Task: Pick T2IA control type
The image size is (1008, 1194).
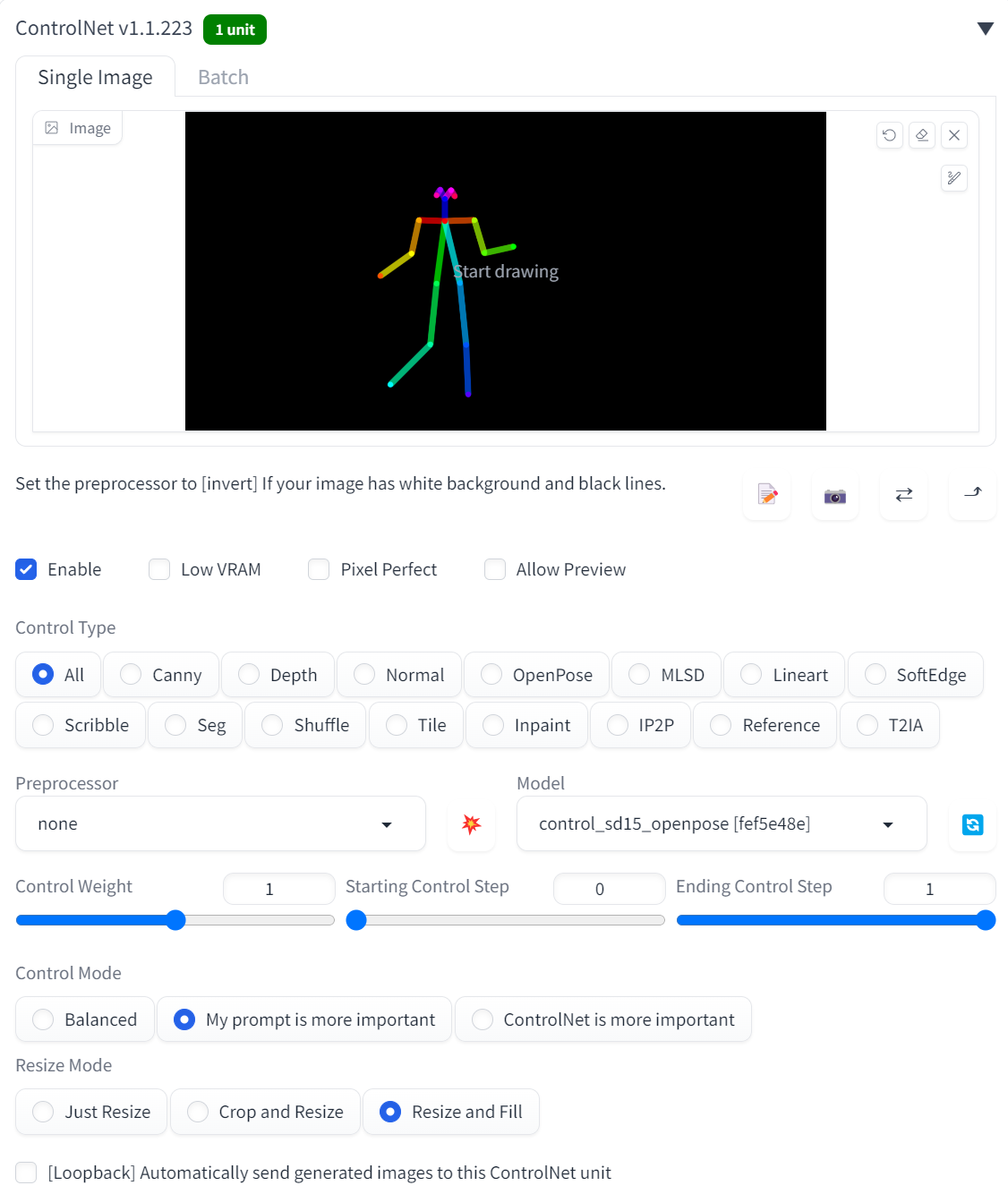Action: pos(890,725)
